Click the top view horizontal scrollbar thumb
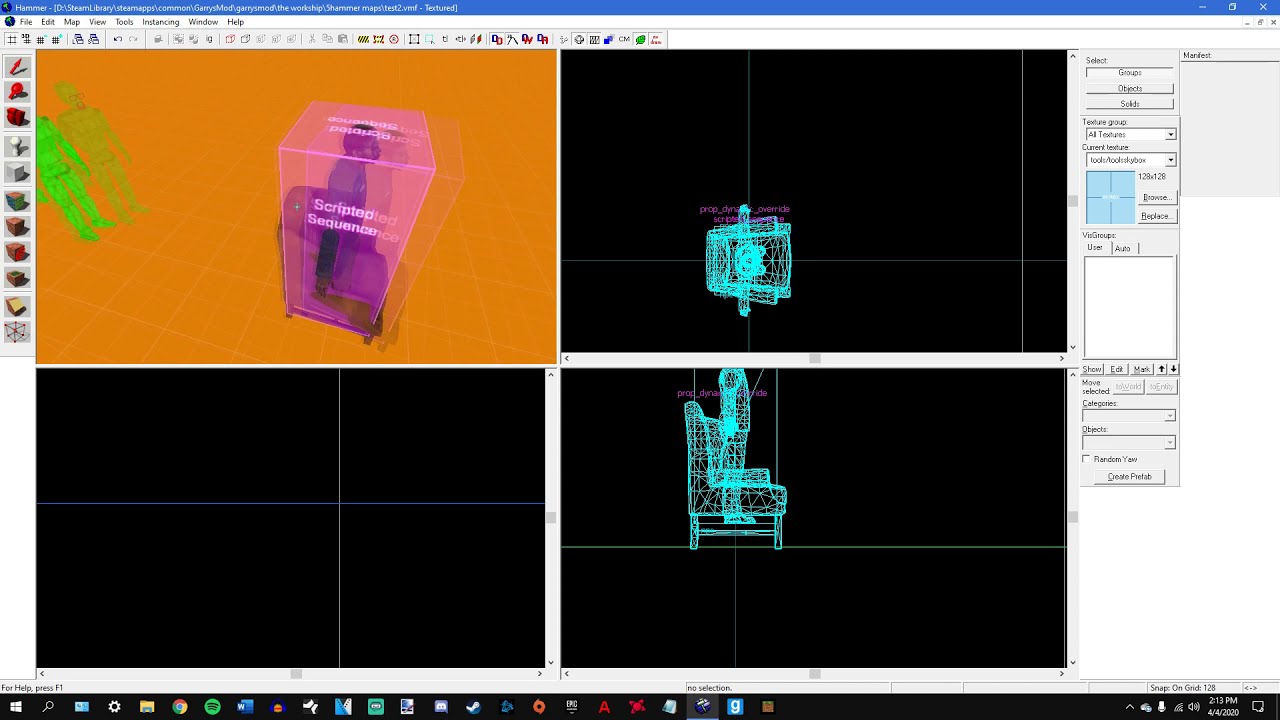Image resolution: width=1280 pixels, height=720 pixels. point(815,358)
